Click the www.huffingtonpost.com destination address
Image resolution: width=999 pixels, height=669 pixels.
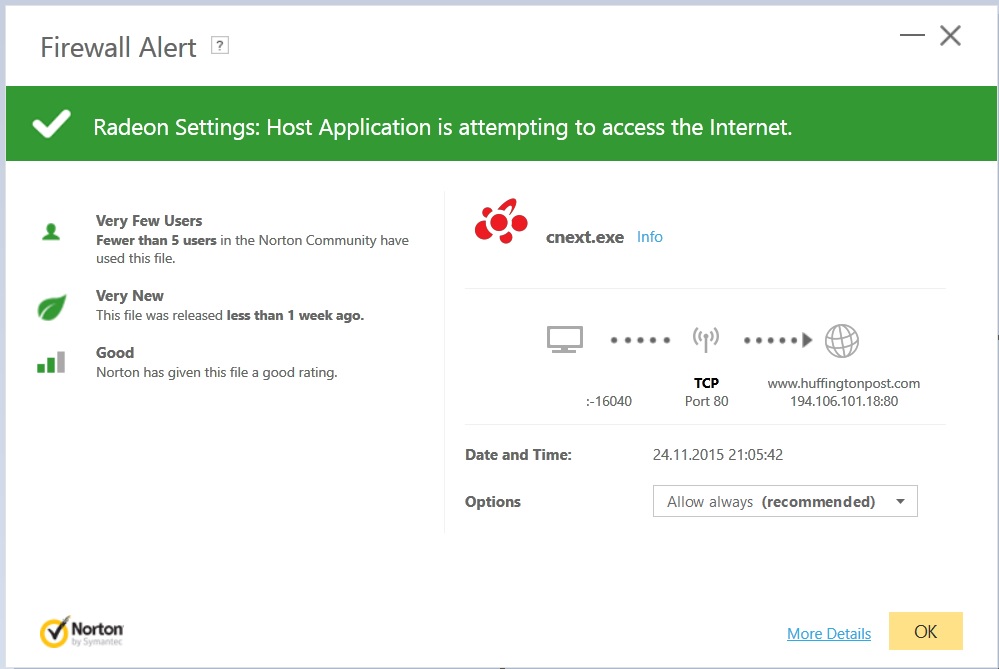click(844, 384)
